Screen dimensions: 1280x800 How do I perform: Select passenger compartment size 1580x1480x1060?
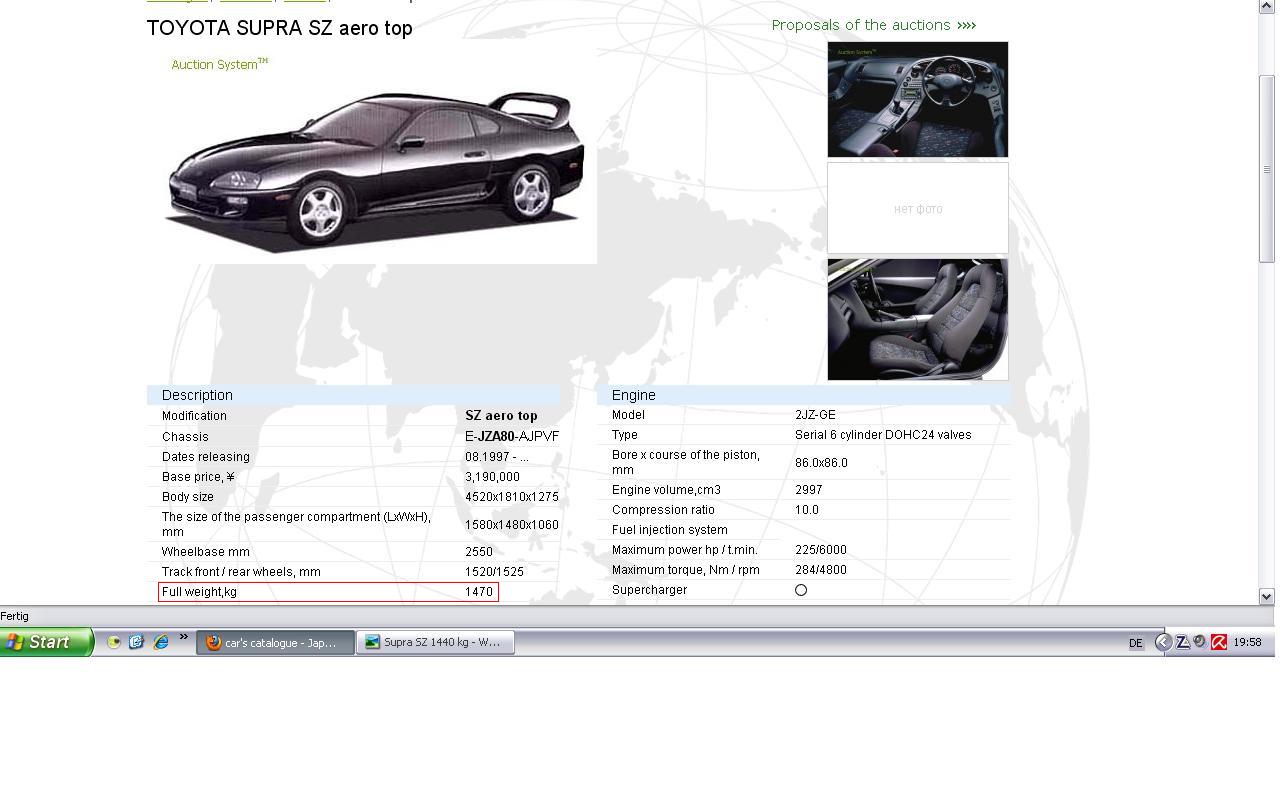[x=512, y=525]
